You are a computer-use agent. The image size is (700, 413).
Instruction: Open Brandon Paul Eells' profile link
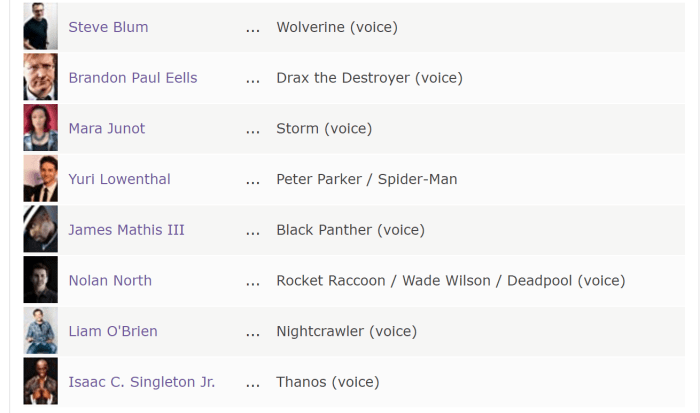[x=133, y=78]
